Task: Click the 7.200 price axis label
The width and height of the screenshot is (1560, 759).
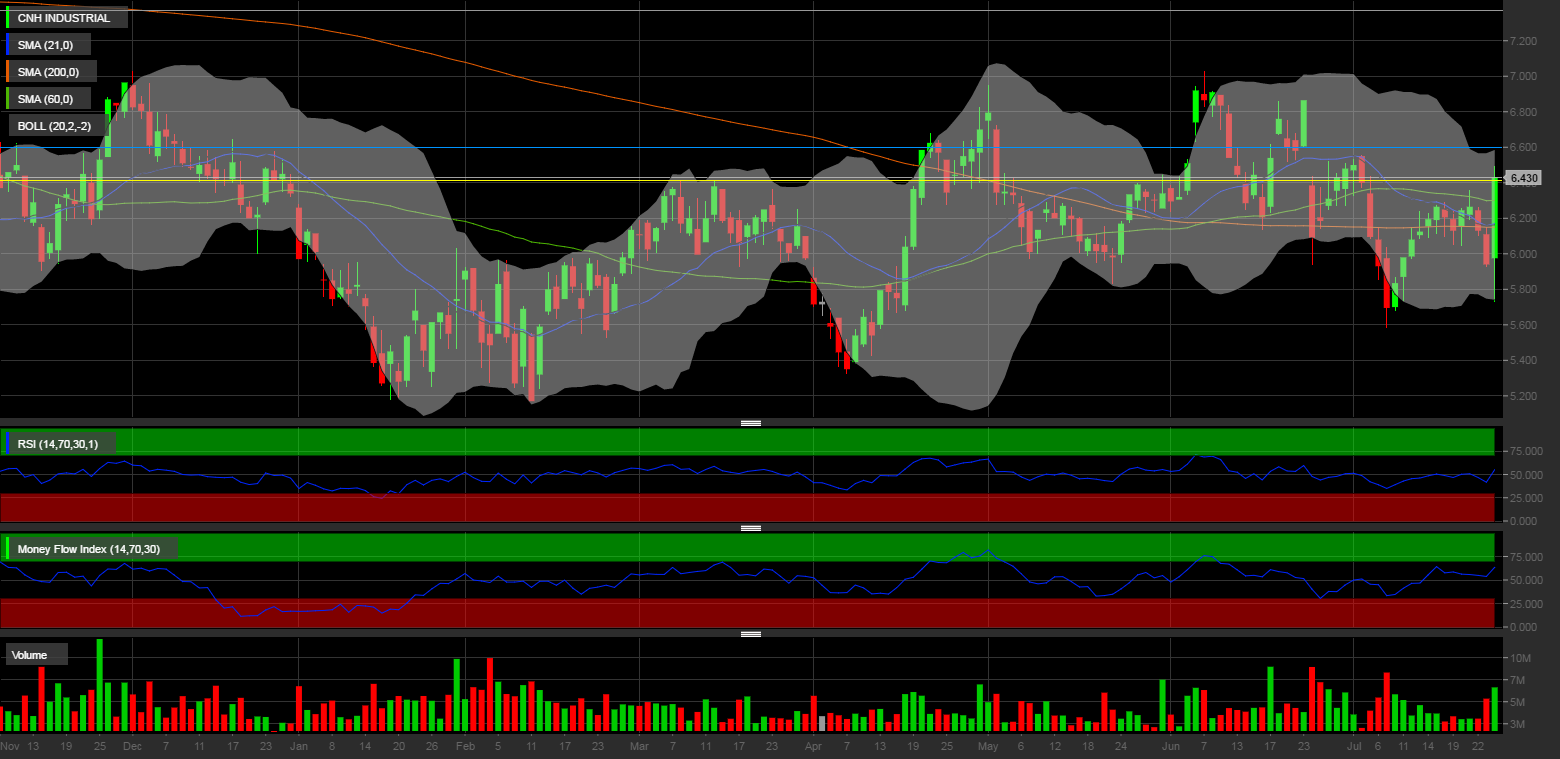Action: tap(1522, 41)
